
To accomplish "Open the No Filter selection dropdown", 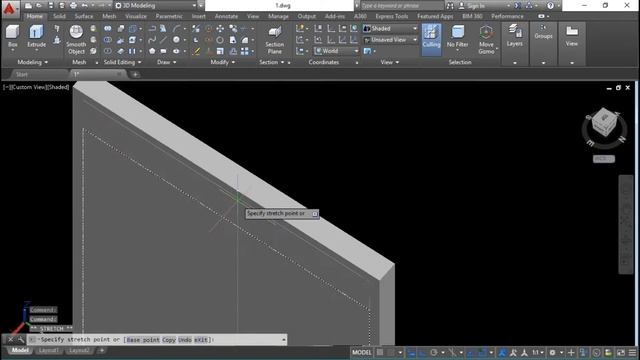I will coord(457,37).
